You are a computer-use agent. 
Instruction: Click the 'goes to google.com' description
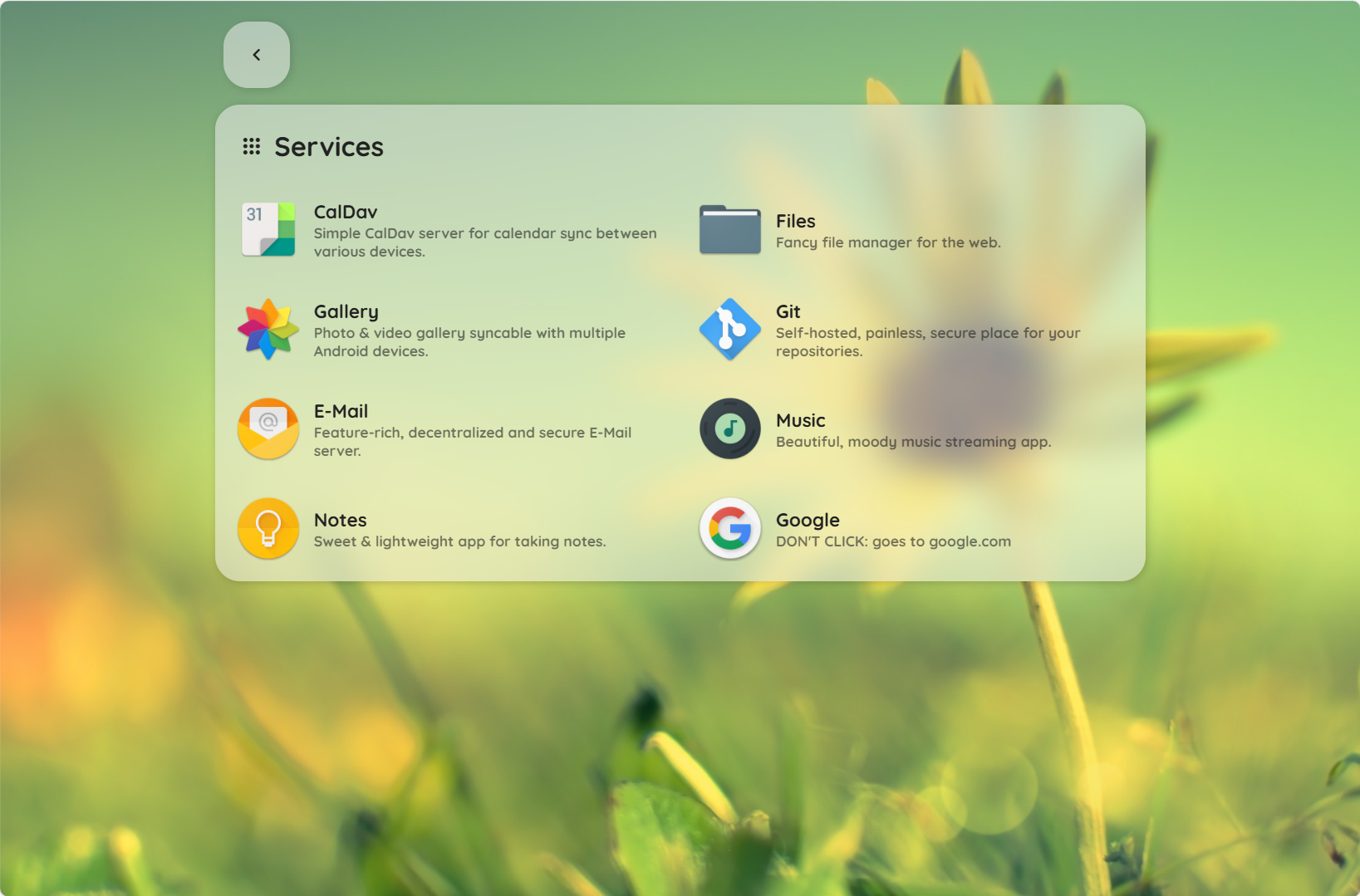(893, 542)
